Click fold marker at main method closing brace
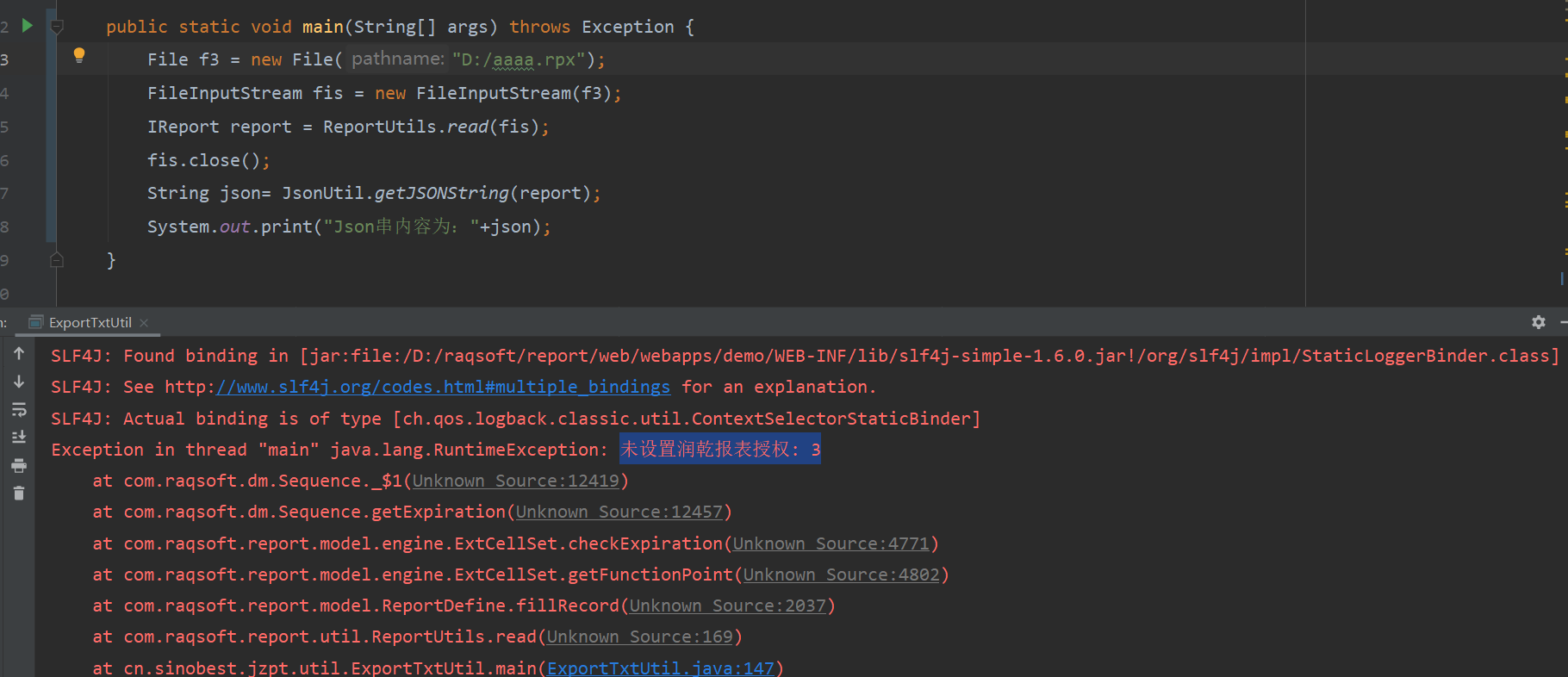 coord(57,260)
